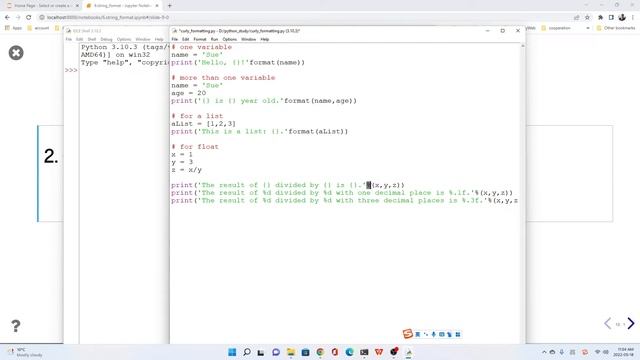640x360 pixels.
Task: Reload the browser page
Action: point(29,17)
